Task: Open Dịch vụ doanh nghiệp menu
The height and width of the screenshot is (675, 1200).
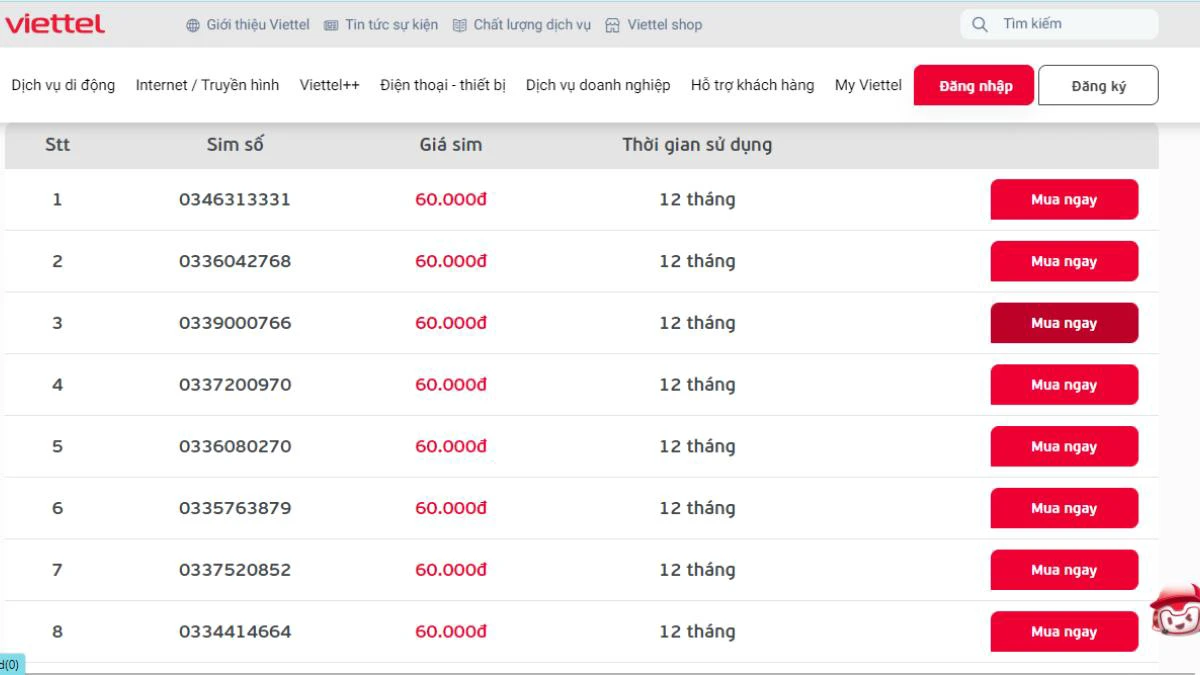Action: 598,85
